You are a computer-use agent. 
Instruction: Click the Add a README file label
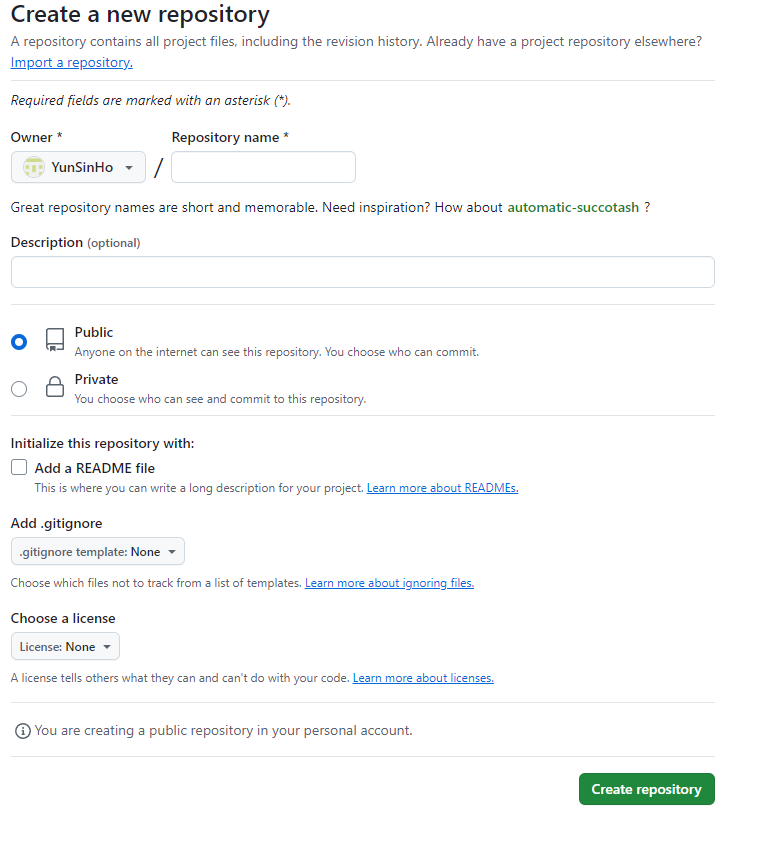tap(95, 468)
